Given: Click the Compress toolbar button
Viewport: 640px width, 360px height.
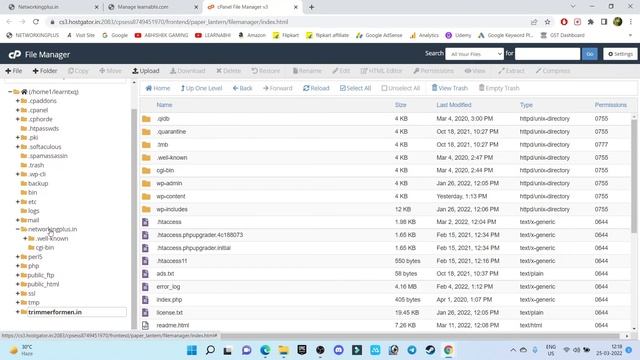Looking at the screenshot, I should click(553, 71).
